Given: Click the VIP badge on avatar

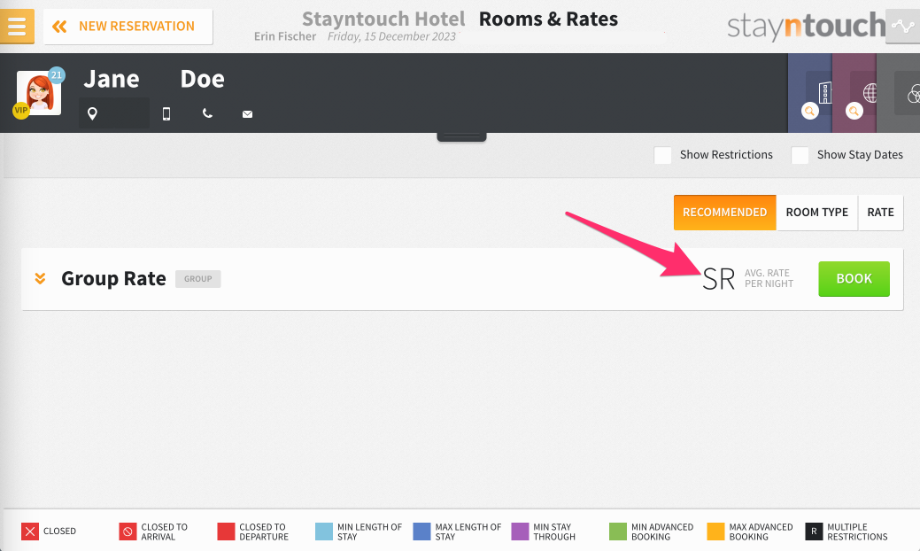Looking at the screenshot, I should 21,110.
